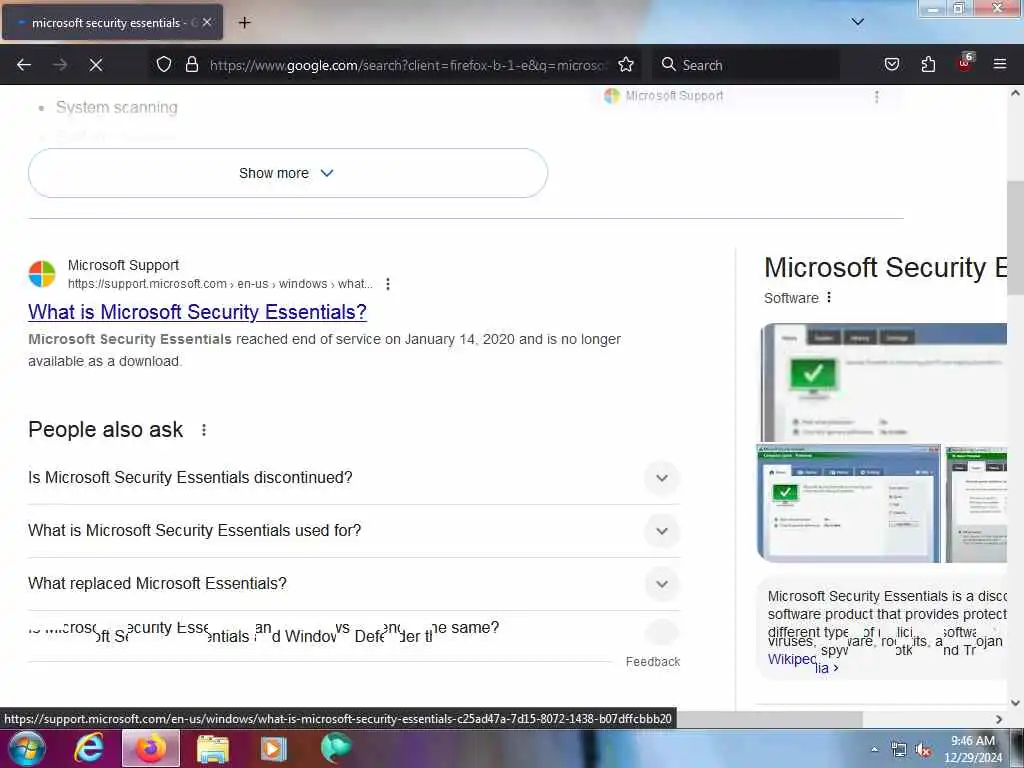Open Firefox application menu

(x=999, y=64)
